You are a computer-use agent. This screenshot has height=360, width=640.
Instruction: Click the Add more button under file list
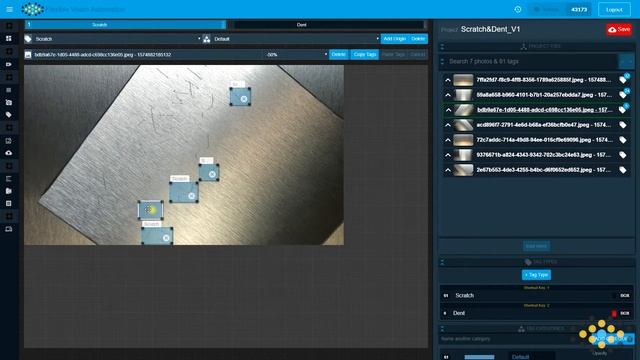pyautogui.click(x=536, y=246)
